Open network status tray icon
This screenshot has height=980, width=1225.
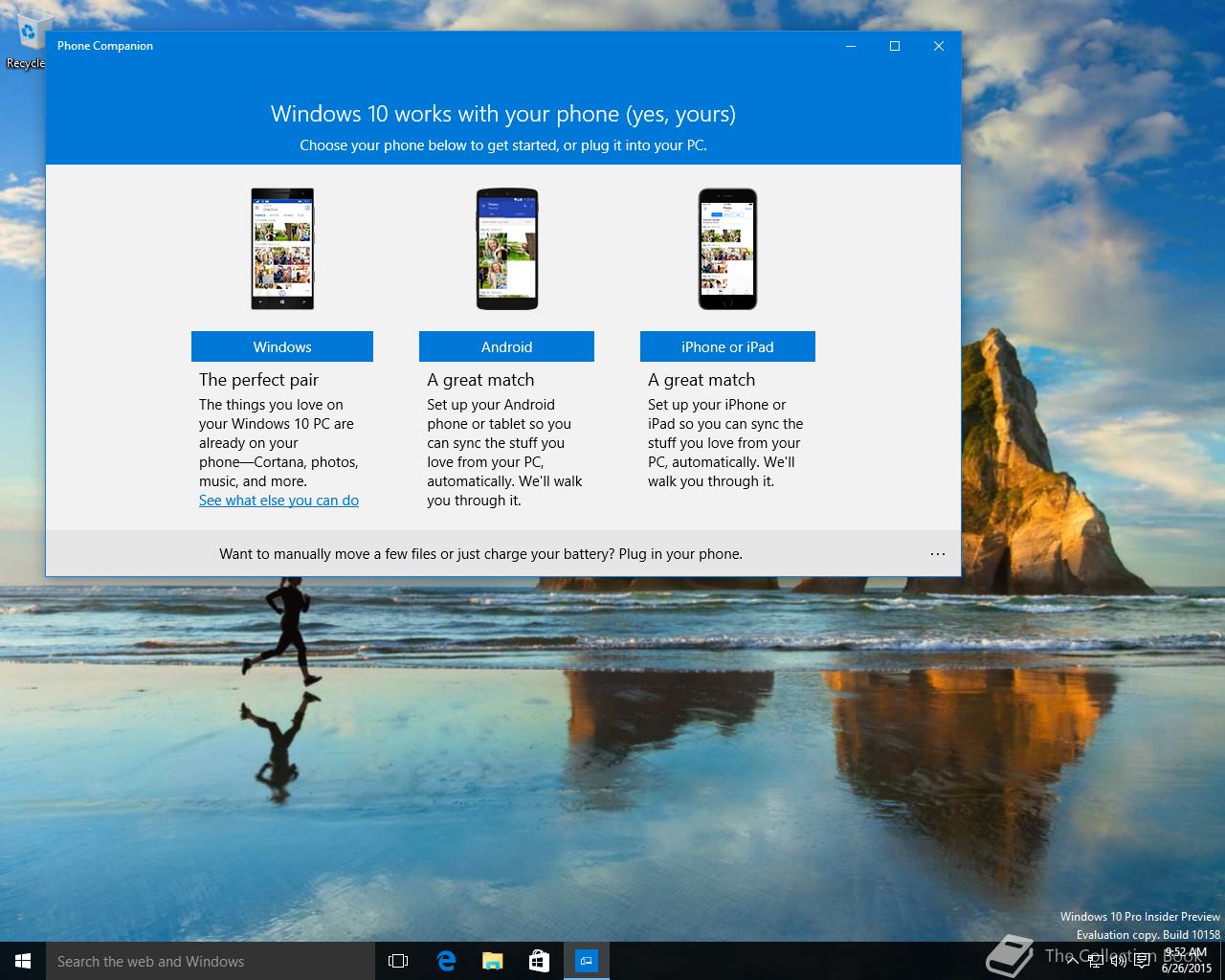click(x=1095, y=961)
